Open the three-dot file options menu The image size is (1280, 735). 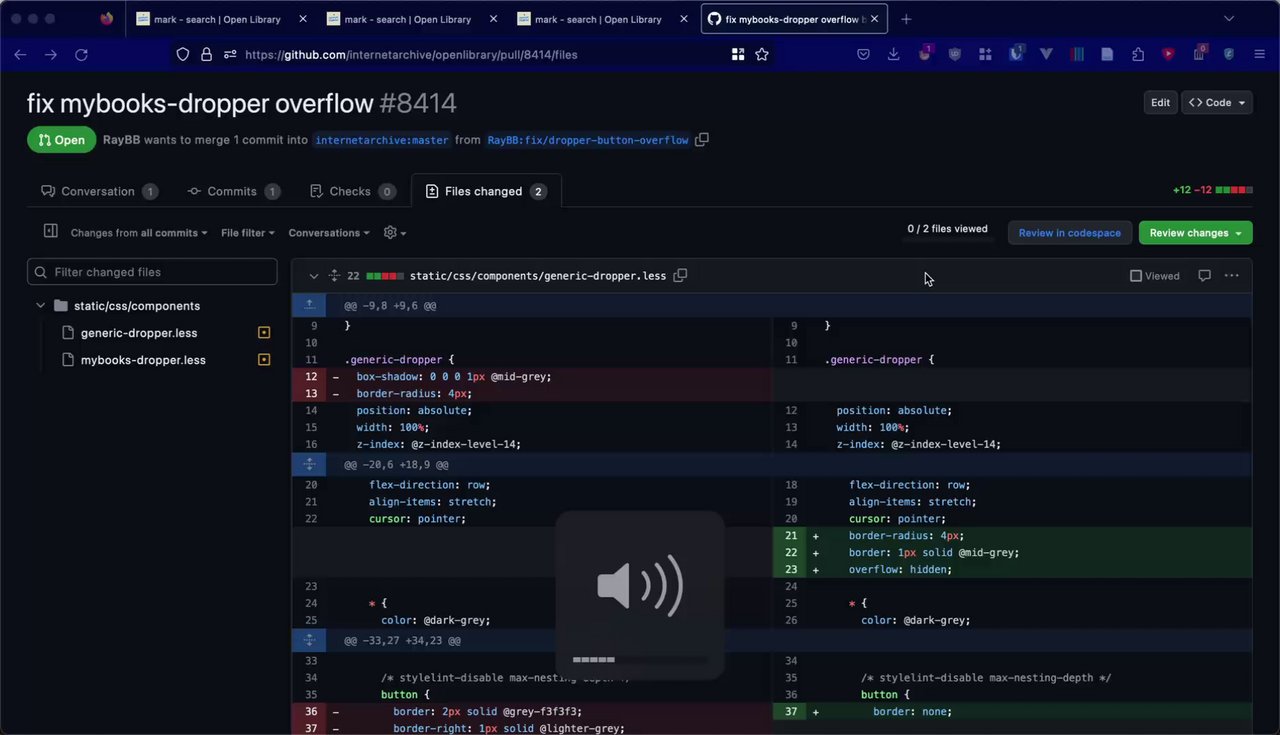click(x=1231, y=276)
